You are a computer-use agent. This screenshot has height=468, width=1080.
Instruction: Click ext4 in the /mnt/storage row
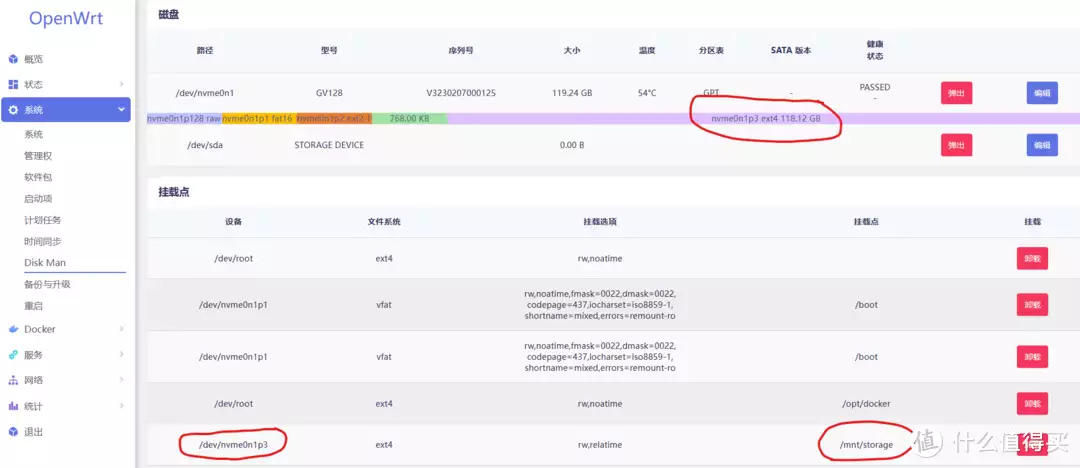click(384, 445)
